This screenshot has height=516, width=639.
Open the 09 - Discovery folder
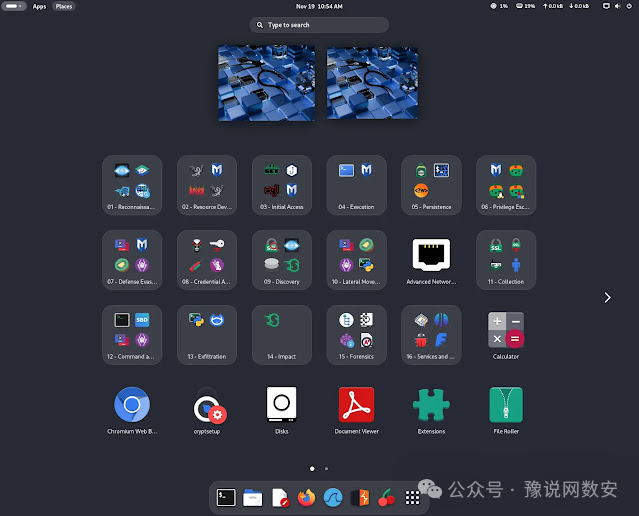[x=282, y=260]
